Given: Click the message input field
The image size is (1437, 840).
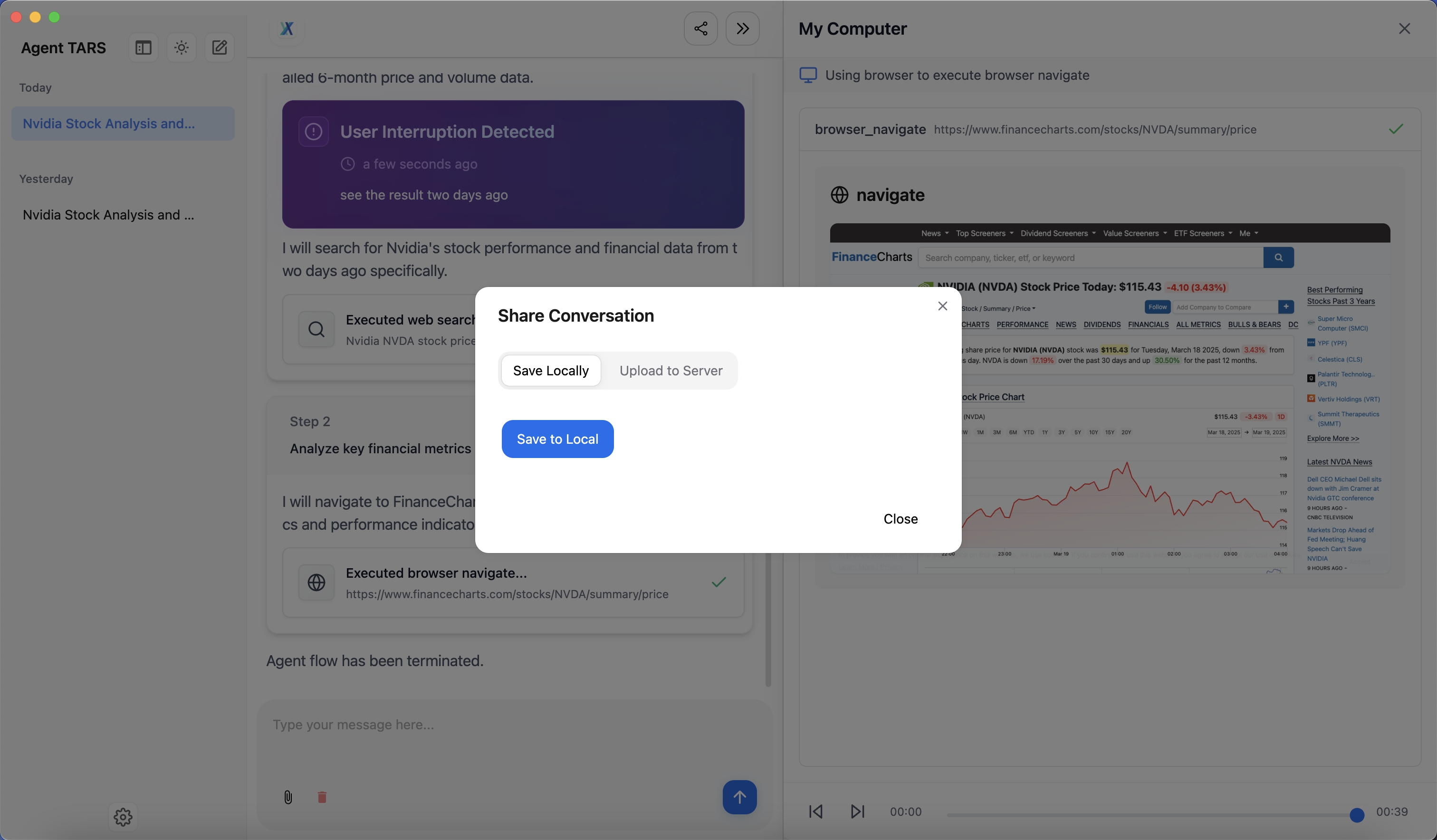Looking at the screenshot, I should coord(513,725).
